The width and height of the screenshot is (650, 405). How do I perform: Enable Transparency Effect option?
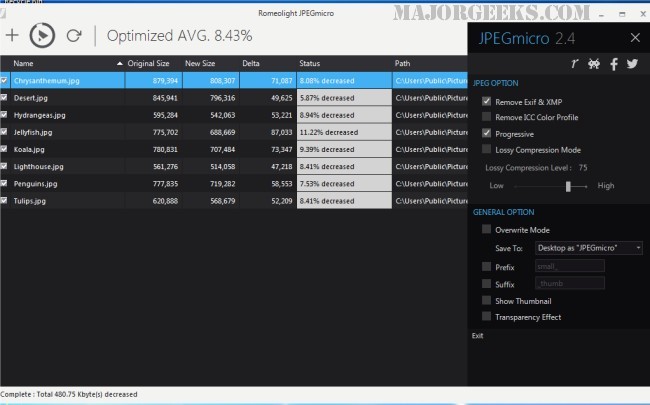point(486,316)
